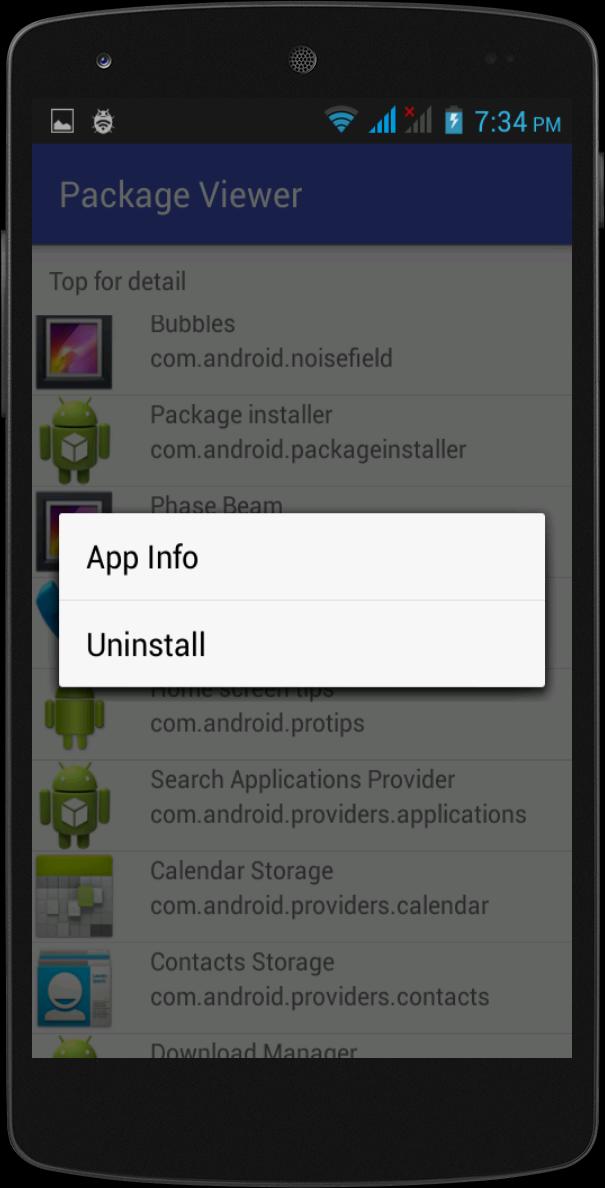Viewport: 605px width, 1188px height.
Task: Tap the picture notification icon
Action: pyautogui.click(x=62, y=120)
